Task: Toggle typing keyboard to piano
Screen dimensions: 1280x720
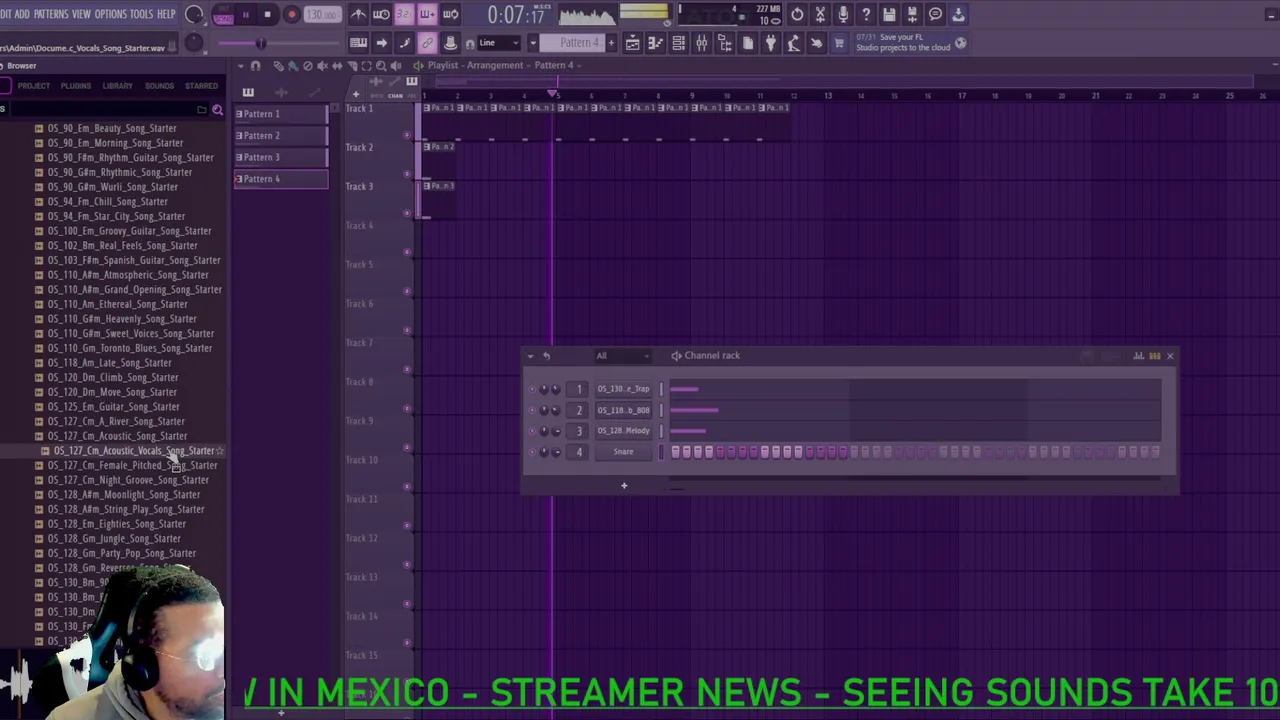Action: click(x=358, y=43)
